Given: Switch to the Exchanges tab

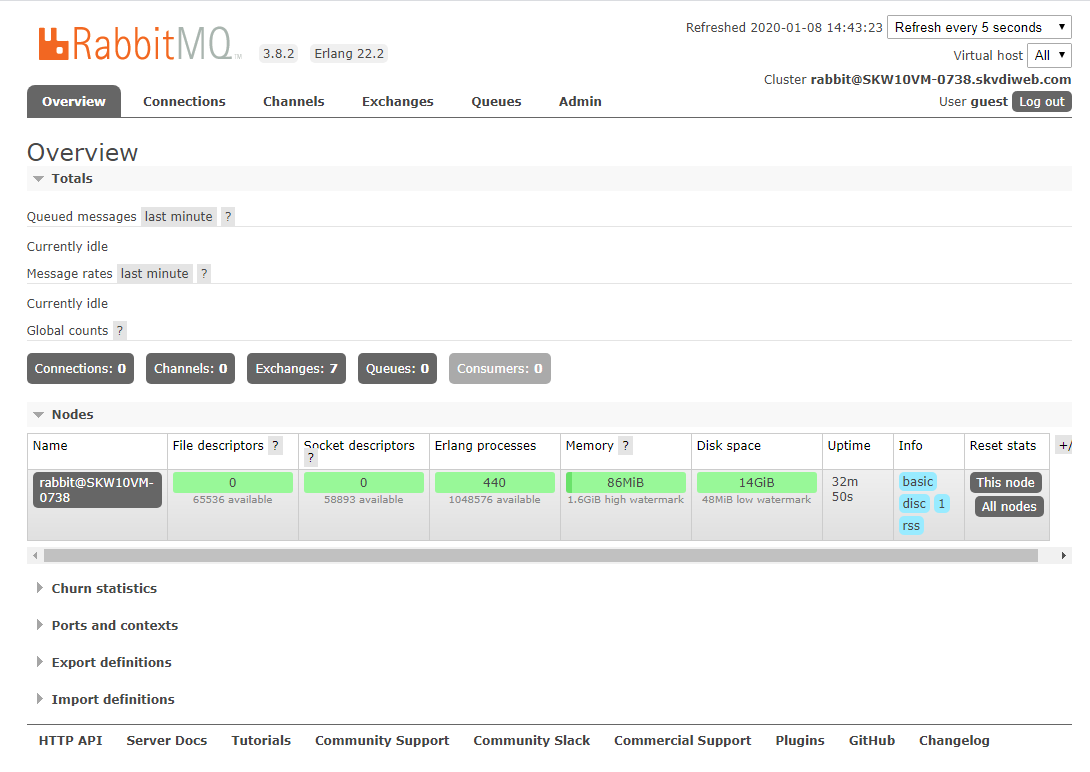Looking at the screenshot, I should click(398, 101).
